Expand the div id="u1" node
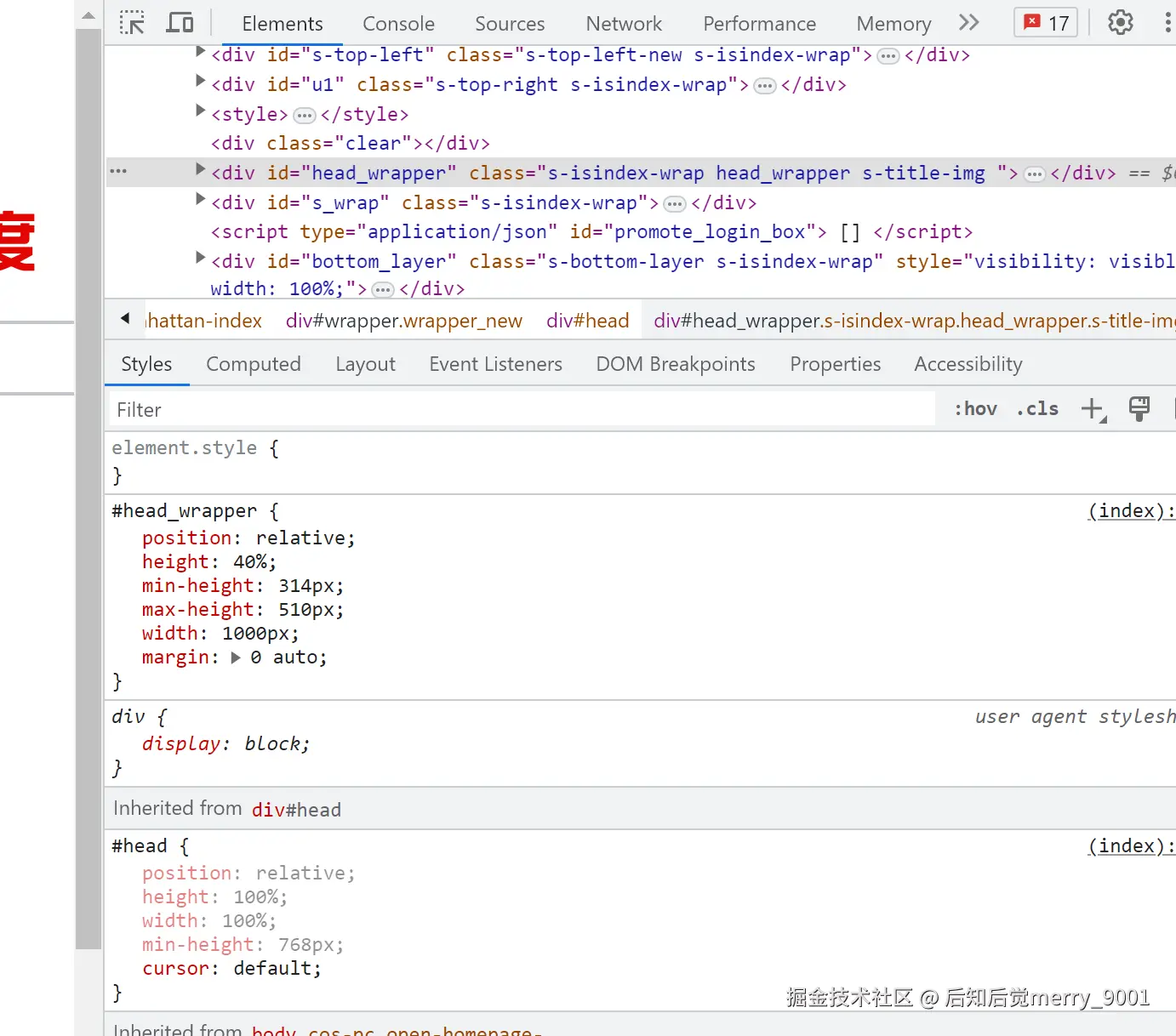The height and width of the screenshot is (1036, 1176). (x=201, y=81)
